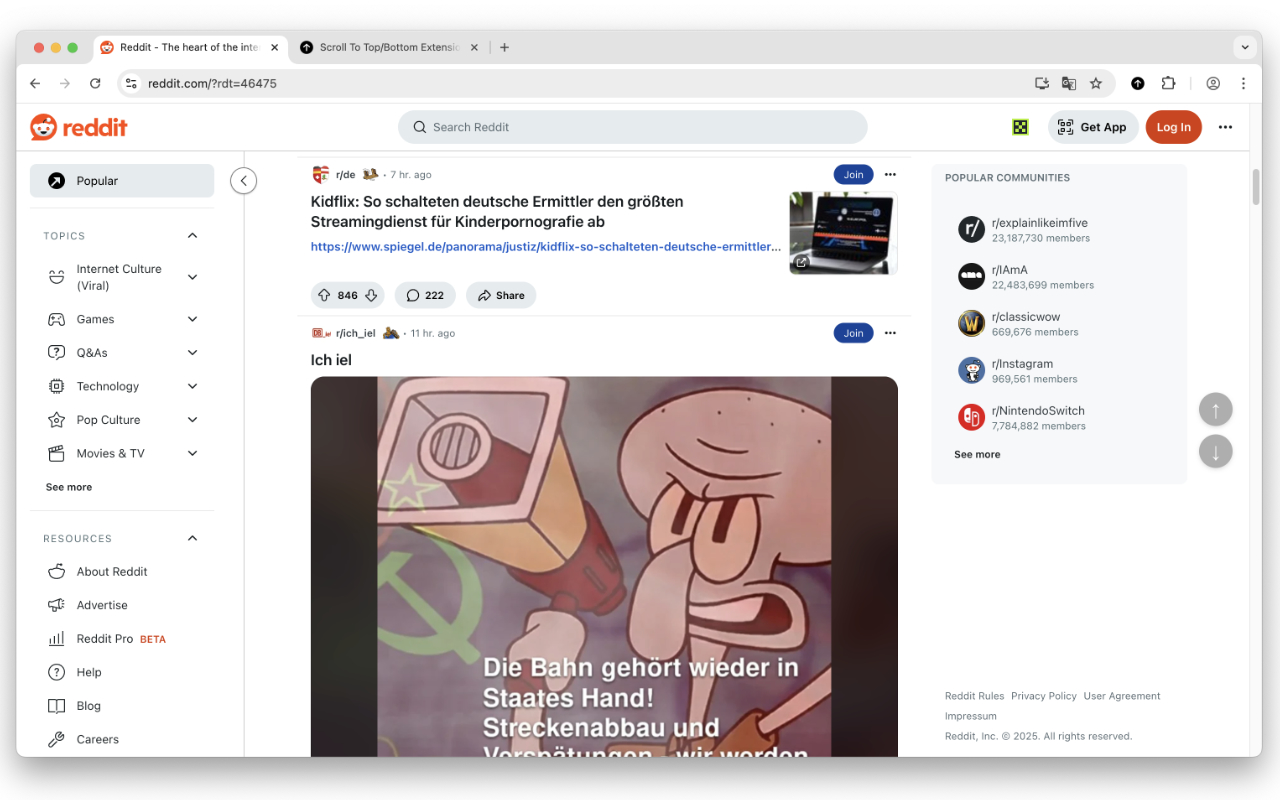The width and height of the screenshot is (1280, 800).
Task: Open the spiegel.de Kidflix article link
Action: click(x=546, y=247)
